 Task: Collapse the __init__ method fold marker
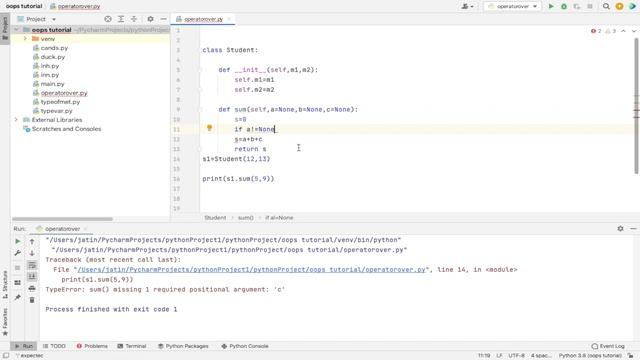(200, 70)
